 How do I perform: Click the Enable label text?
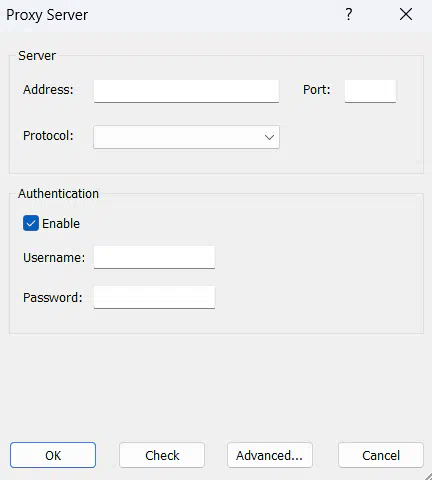[61, 223]
